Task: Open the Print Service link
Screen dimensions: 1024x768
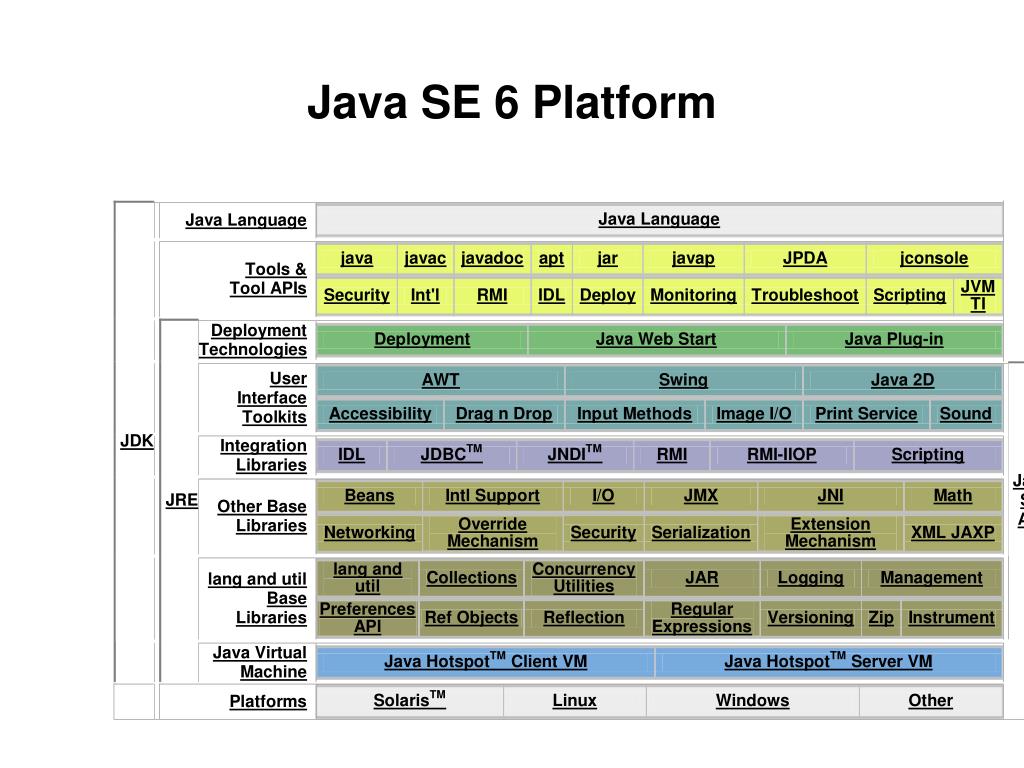Action: pos(866,414)
